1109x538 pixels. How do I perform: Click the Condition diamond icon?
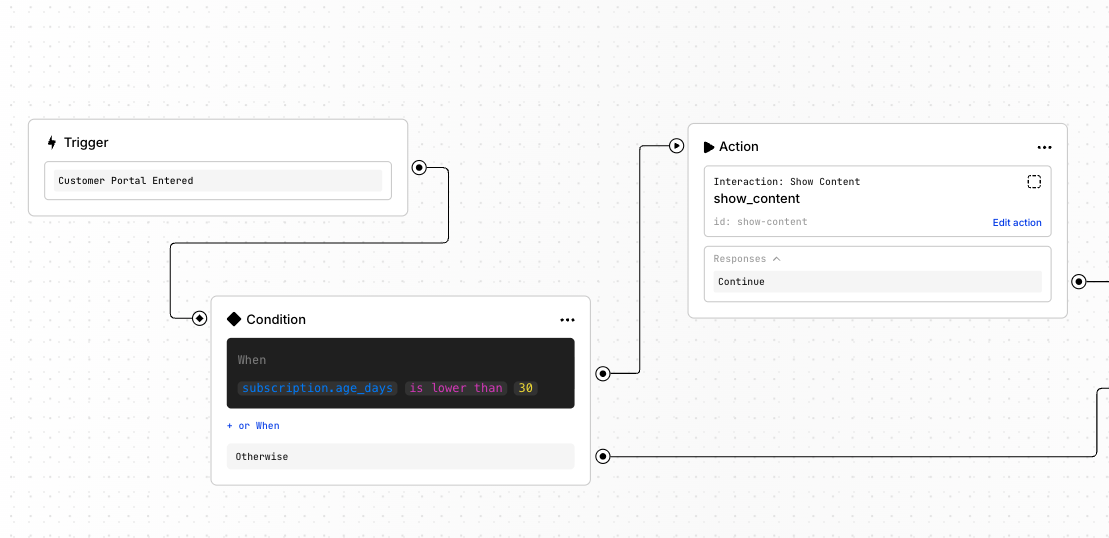pos(234,320)
